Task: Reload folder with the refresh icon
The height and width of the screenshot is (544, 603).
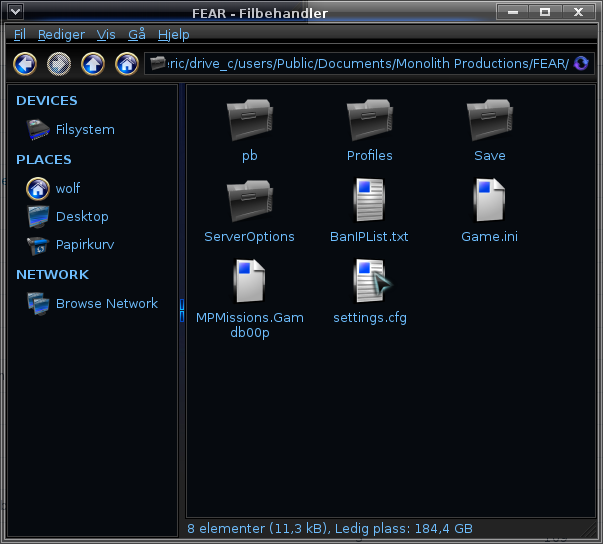Action: click(581, 63)
